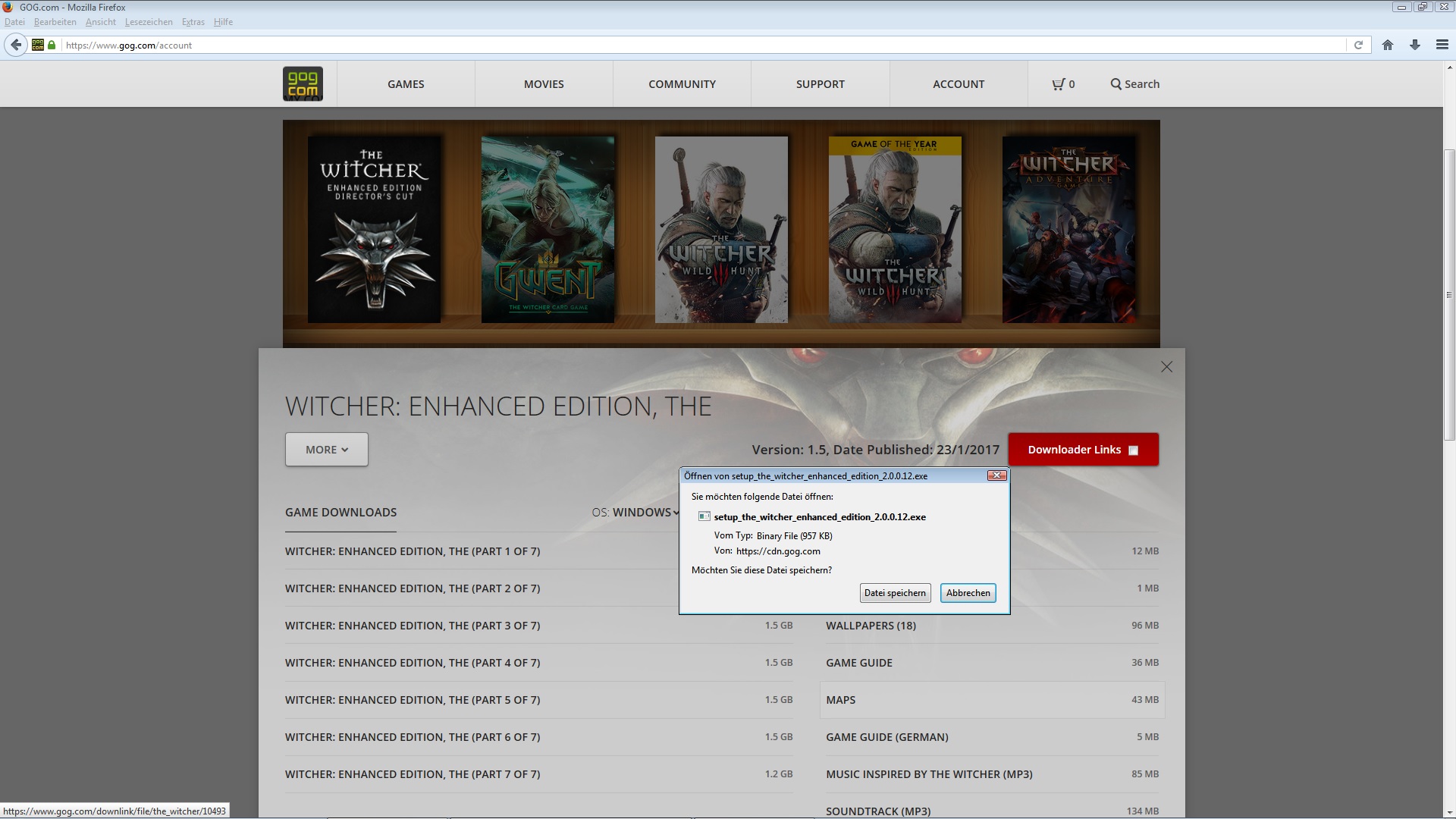
Task: Close the file open dialog via its X button
Action: point(996,475)
